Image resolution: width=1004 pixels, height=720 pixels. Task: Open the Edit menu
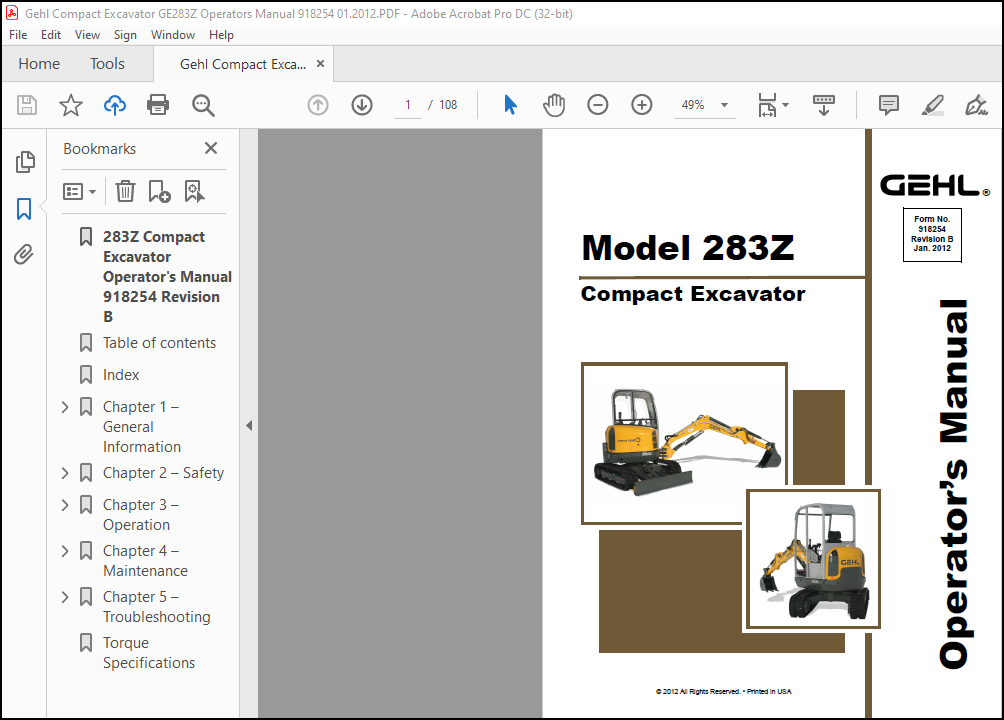point(51,35)
